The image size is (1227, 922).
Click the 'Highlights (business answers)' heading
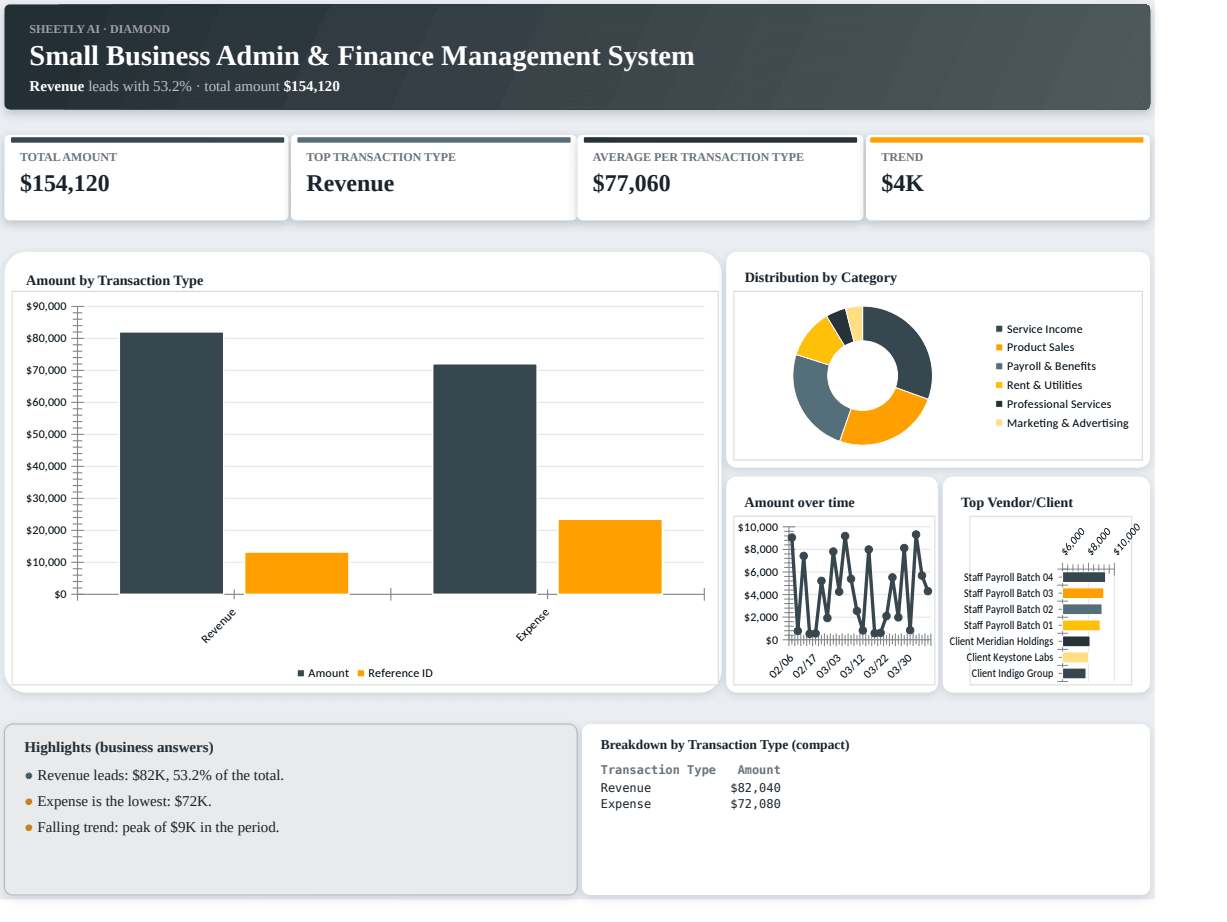pyautogui.click(x=118, y=748)
